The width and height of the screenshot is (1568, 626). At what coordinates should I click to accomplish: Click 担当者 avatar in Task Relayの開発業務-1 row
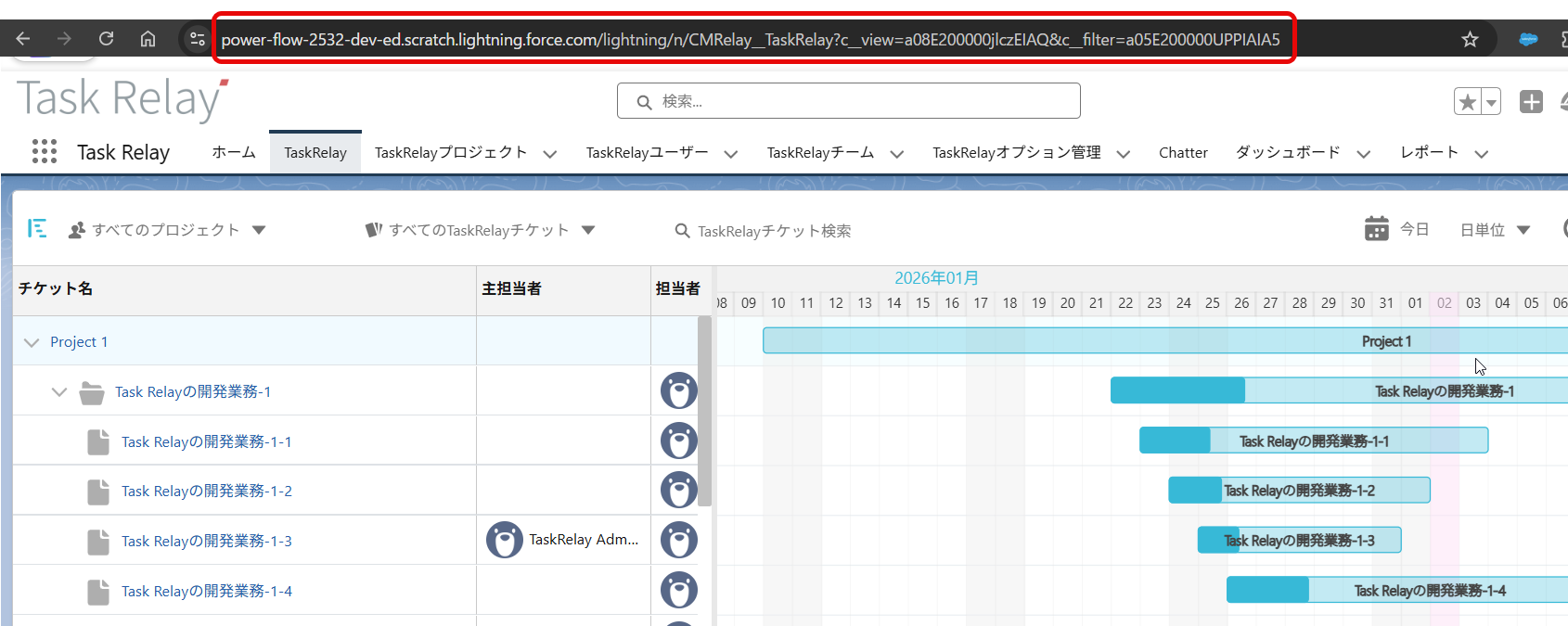(679, 390)
